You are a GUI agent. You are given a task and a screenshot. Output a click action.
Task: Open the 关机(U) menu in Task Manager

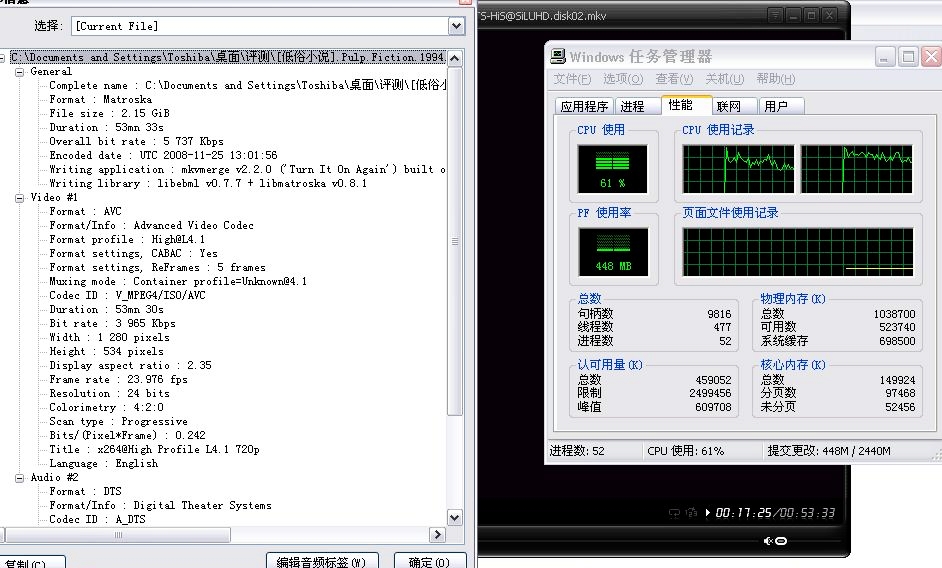pos(725,79)
